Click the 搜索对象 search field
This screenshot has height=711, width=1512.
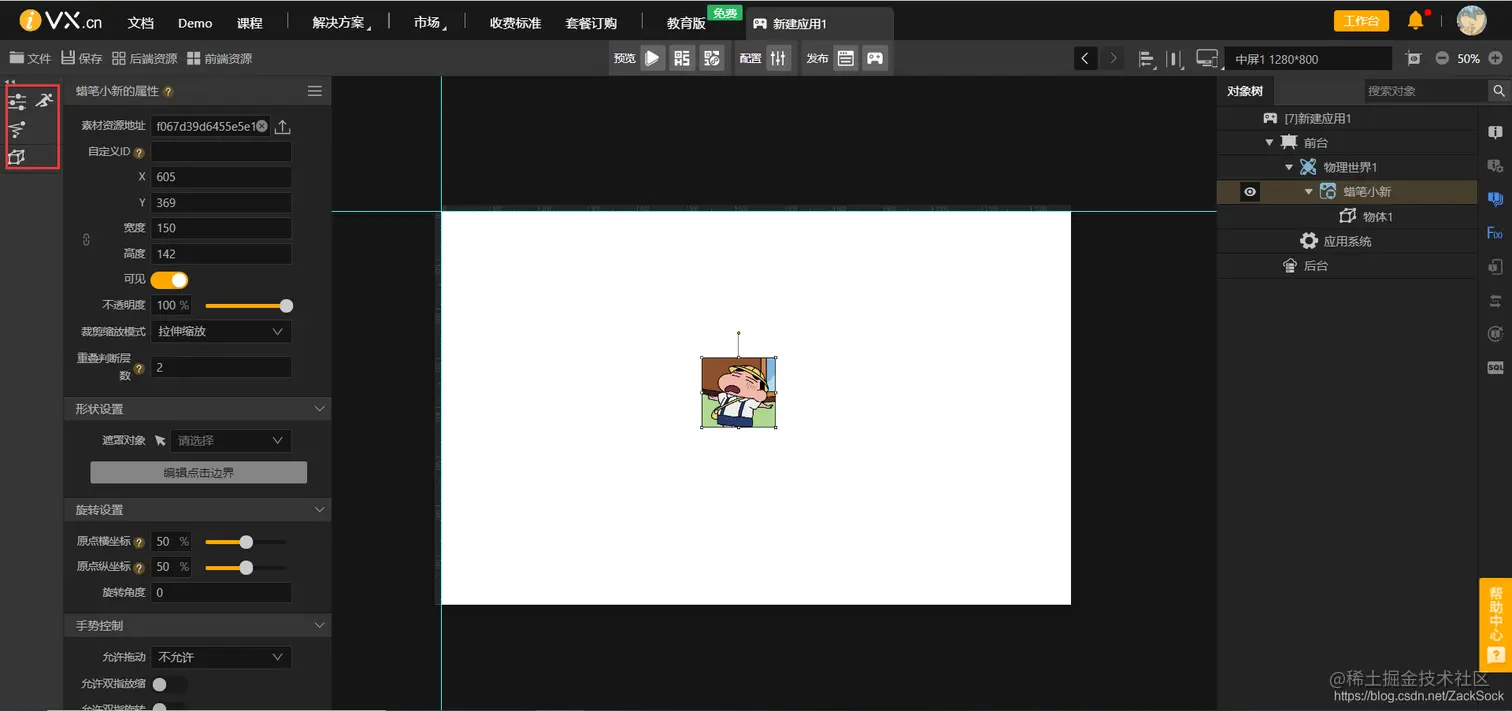pos(1426,91)
